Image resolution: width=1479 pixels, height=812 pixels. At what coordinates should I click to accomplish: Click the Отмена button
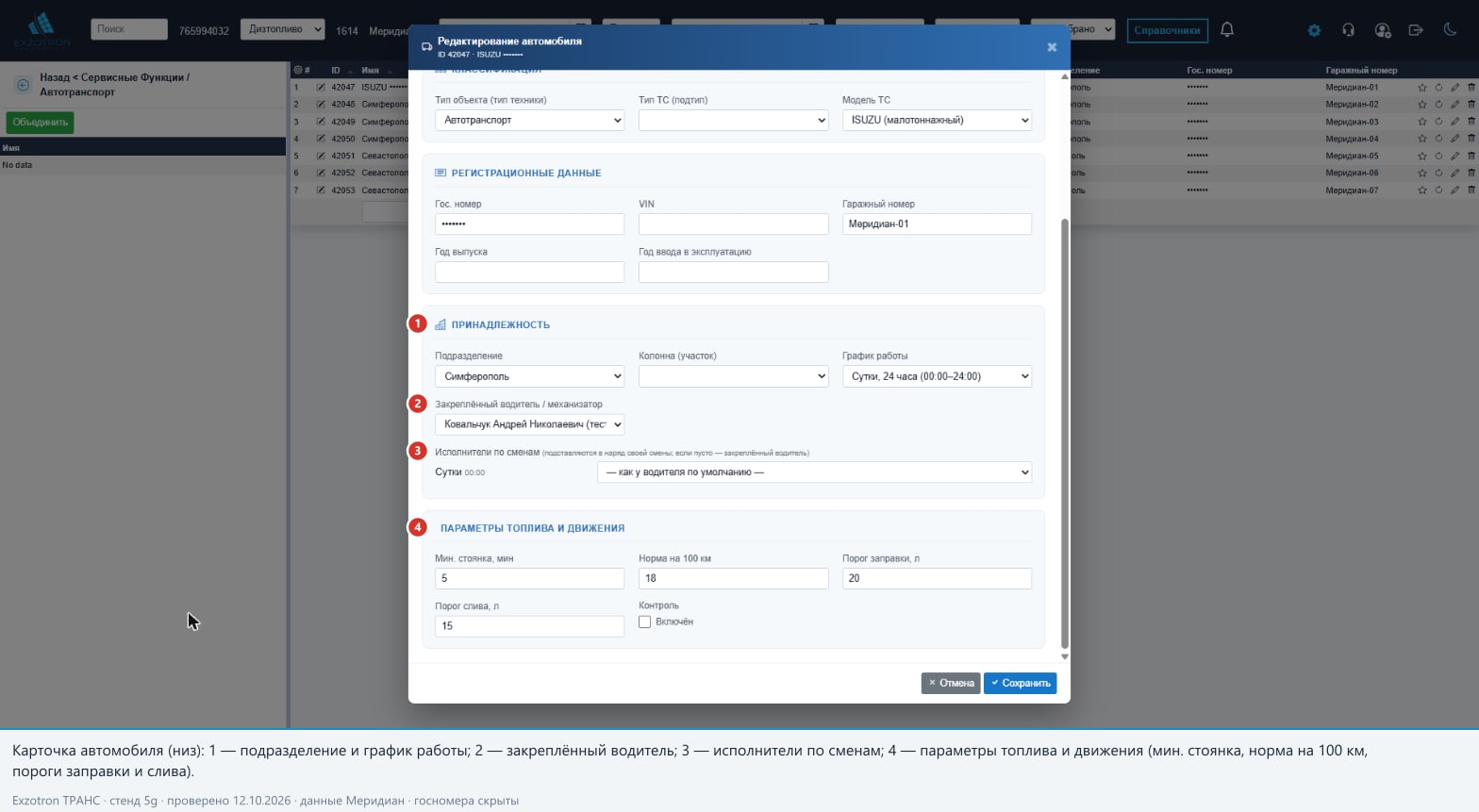click(951, 683)
